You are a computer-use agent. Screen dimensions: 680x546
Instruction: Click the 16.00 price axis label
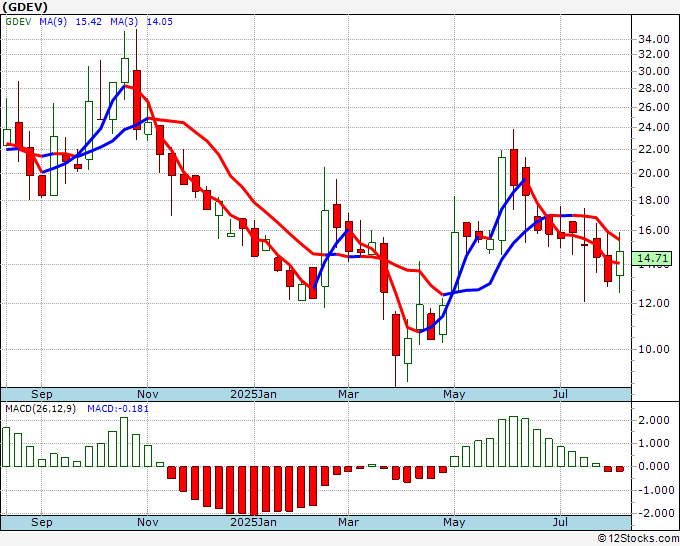pos(654,230)
